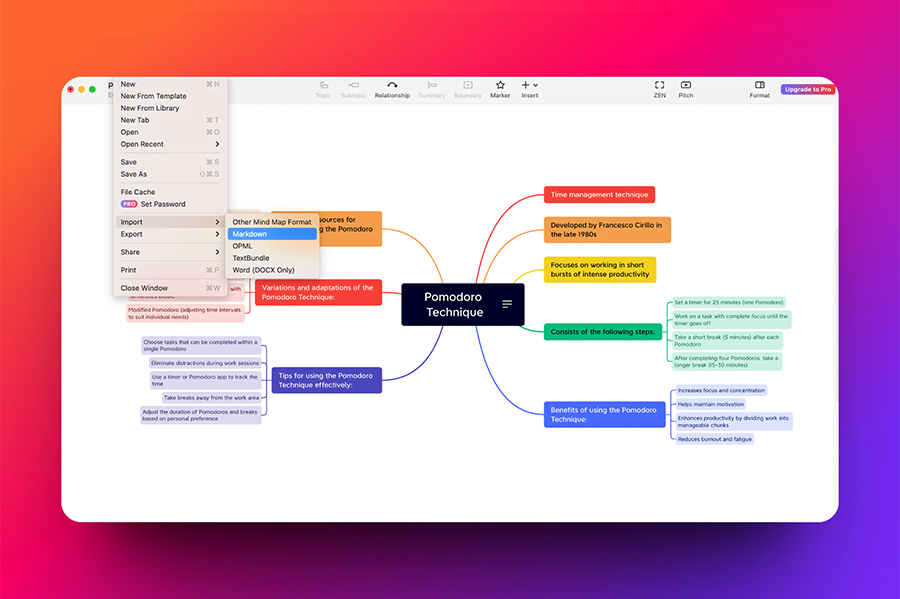Choose Save As from the menu
Image resolution: width=900 pixels, height=599 pixels.
coord(134,174)
